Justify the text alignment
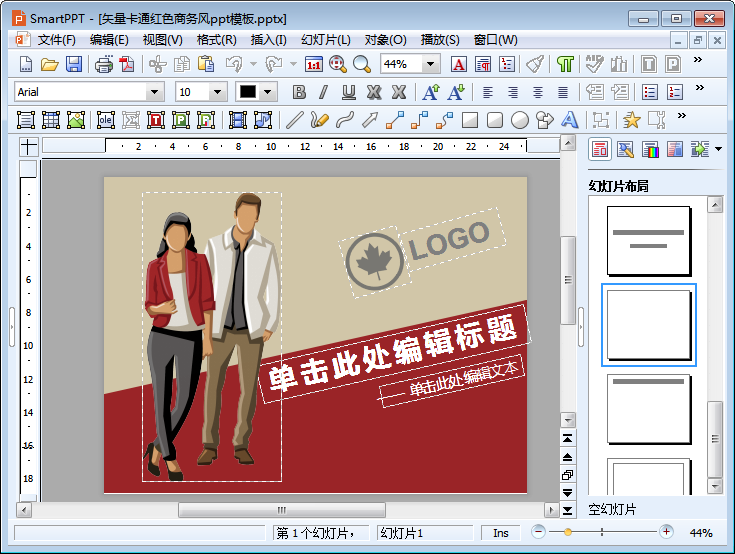The height and width of the screenshot is (554, 735). (563, 92)
